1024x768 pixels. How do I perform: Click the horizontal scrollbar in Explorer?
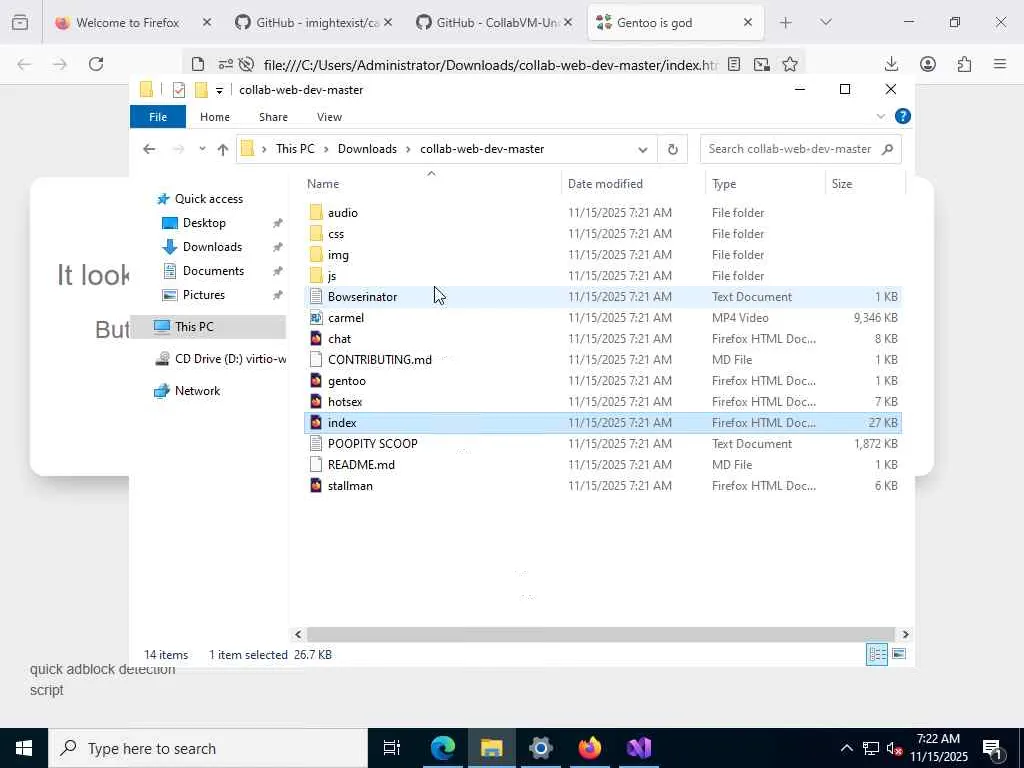click(600, 634)
